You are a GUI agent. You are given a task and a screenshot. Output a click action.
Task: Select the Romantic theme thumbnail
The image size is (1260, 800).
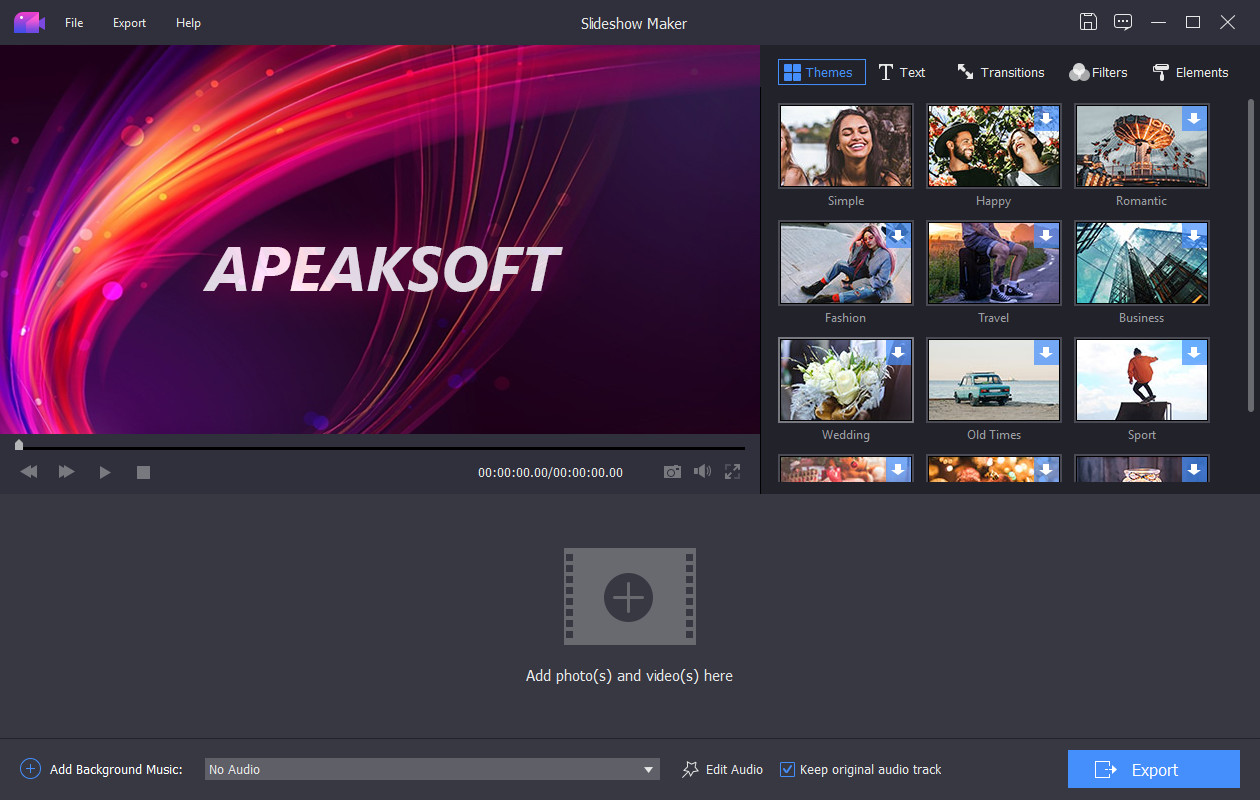(1141, 146)
